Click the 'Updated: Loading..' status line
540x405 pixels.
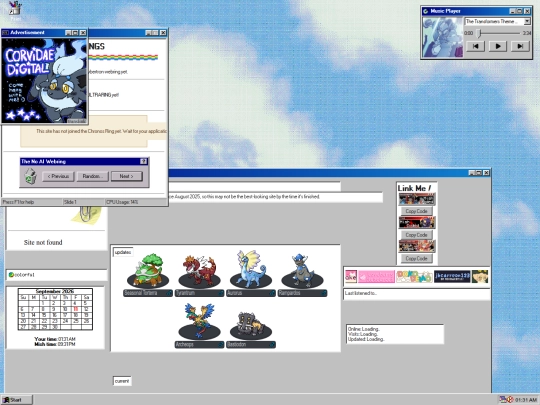366,339
